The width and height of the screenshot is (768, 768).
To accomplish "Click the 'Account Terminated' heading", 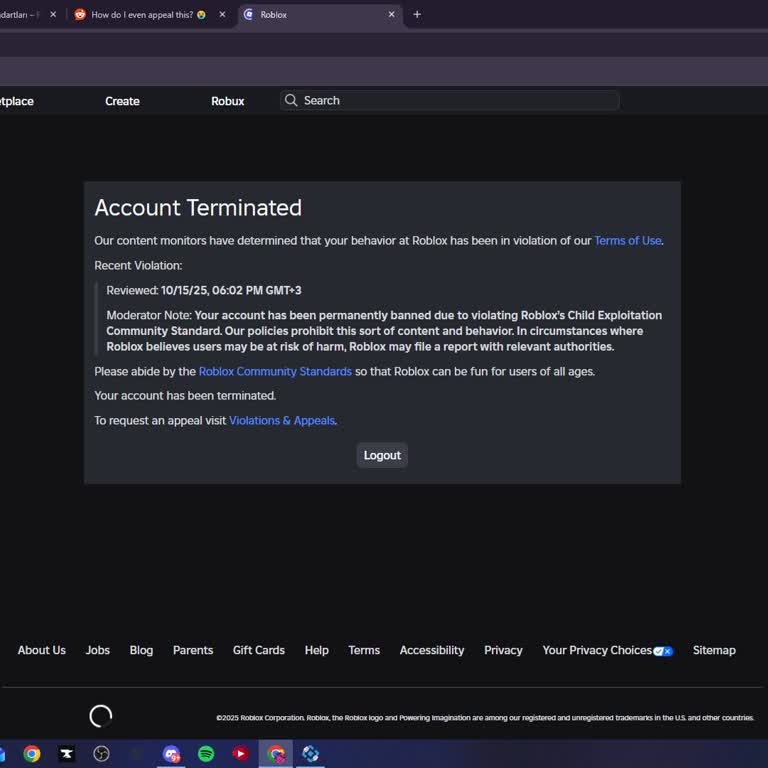I will pyautogui.click(x=198, y=208).
